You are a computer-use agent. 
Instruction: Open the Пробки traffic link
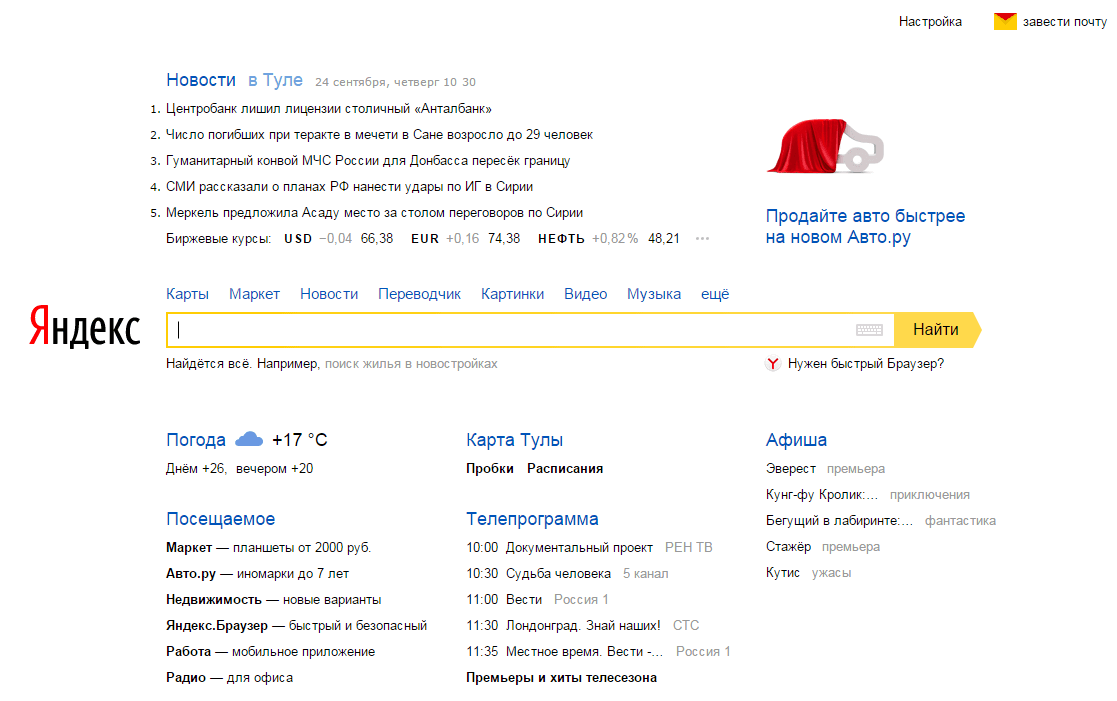tap(489, 469)
